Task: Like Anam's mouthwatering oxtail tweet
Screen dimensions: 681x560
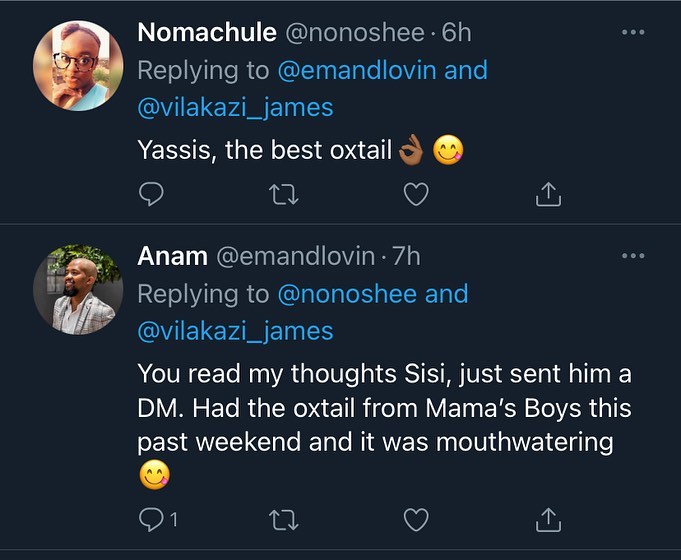Action: [x=416, y=519]
